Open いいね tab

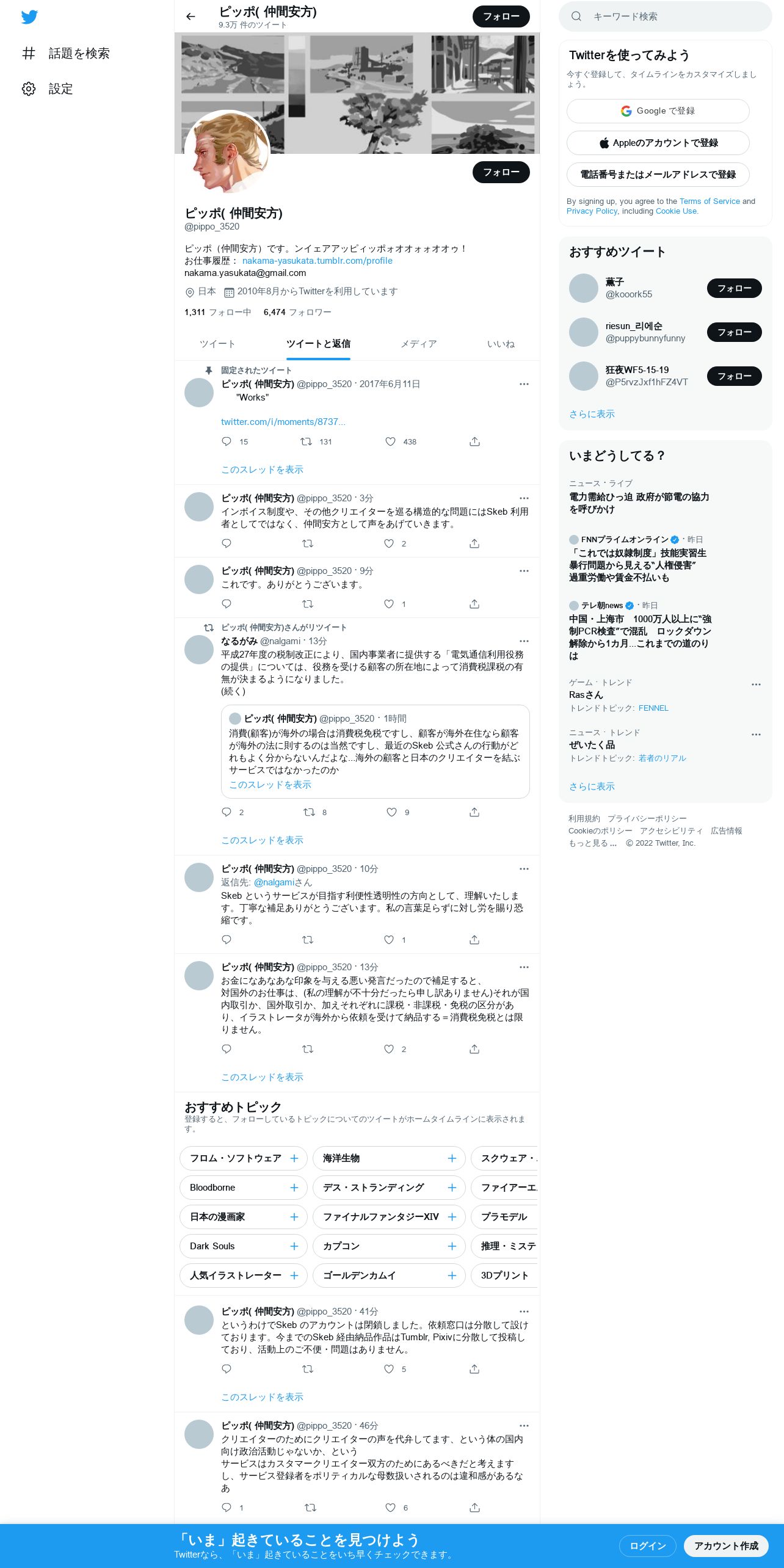tap(501, 344)
